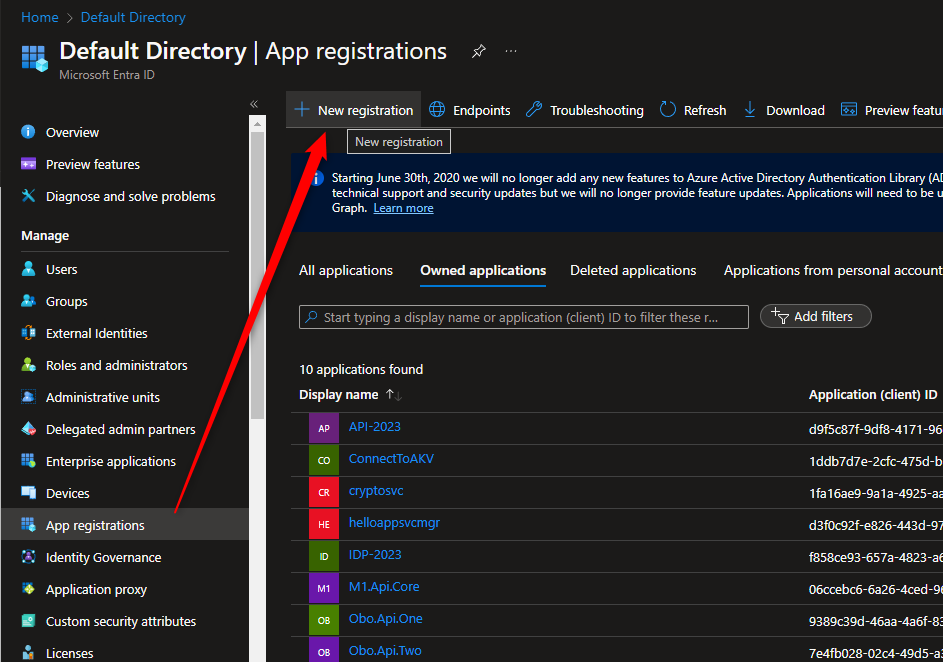
Task: Switch to Deleted applications tab
Action: click(x=633, y=270)
